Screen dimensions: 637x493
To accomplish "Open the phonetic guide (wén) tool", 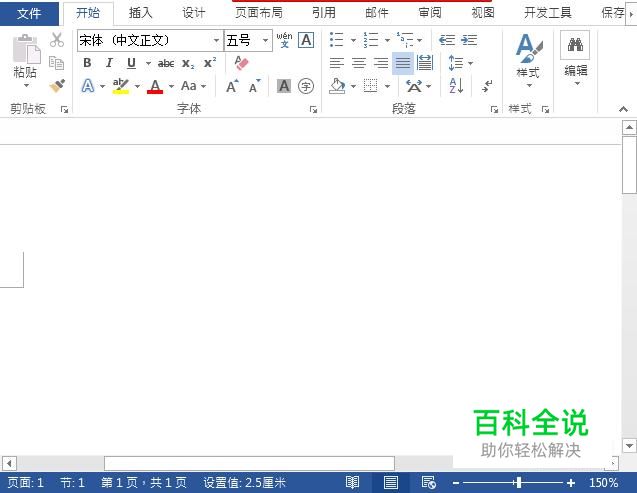I will click(x=284, y=40).
